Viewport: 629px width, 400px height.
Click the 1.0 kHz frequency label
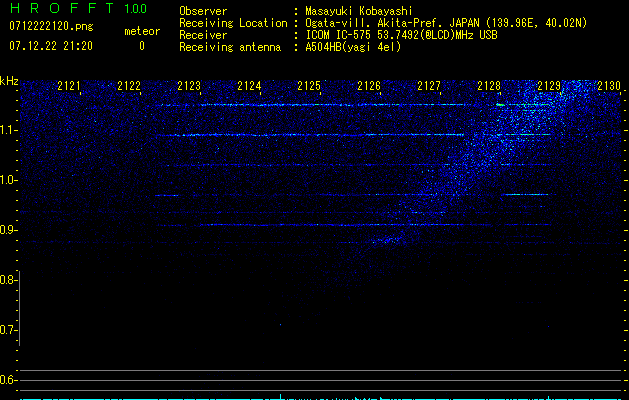(8, 180)
